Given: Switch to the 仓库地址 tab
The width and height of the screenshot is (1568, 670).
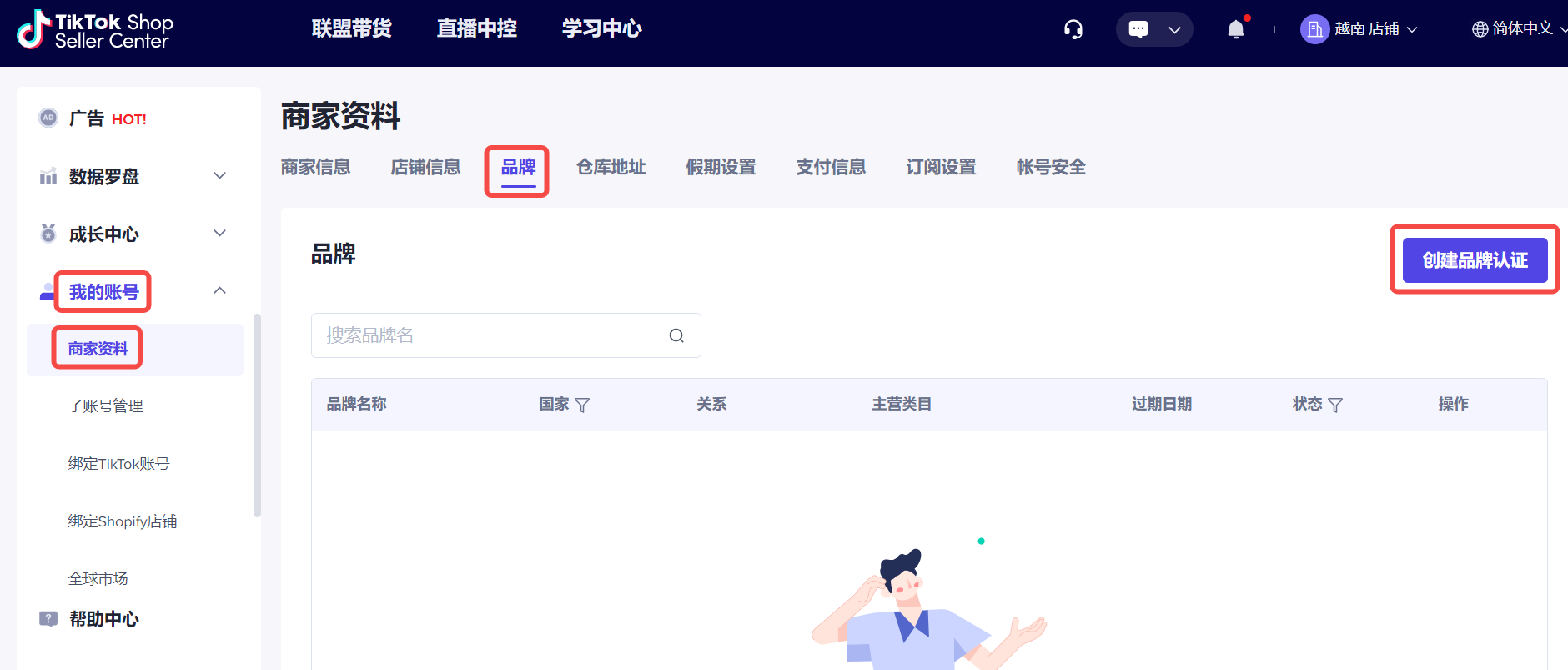Looking at the screenshot, I should [x=611, y=167].
